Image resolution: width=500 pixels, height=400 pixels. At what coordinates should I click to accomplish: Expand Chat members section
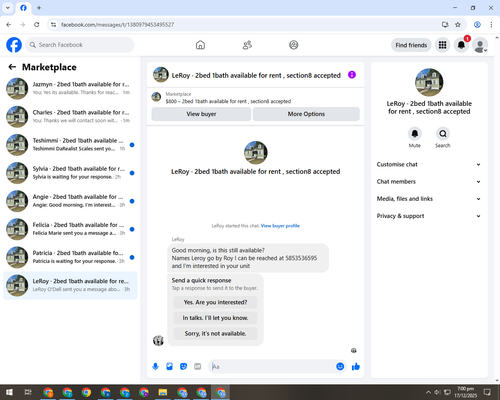click(x=429, y=182)
